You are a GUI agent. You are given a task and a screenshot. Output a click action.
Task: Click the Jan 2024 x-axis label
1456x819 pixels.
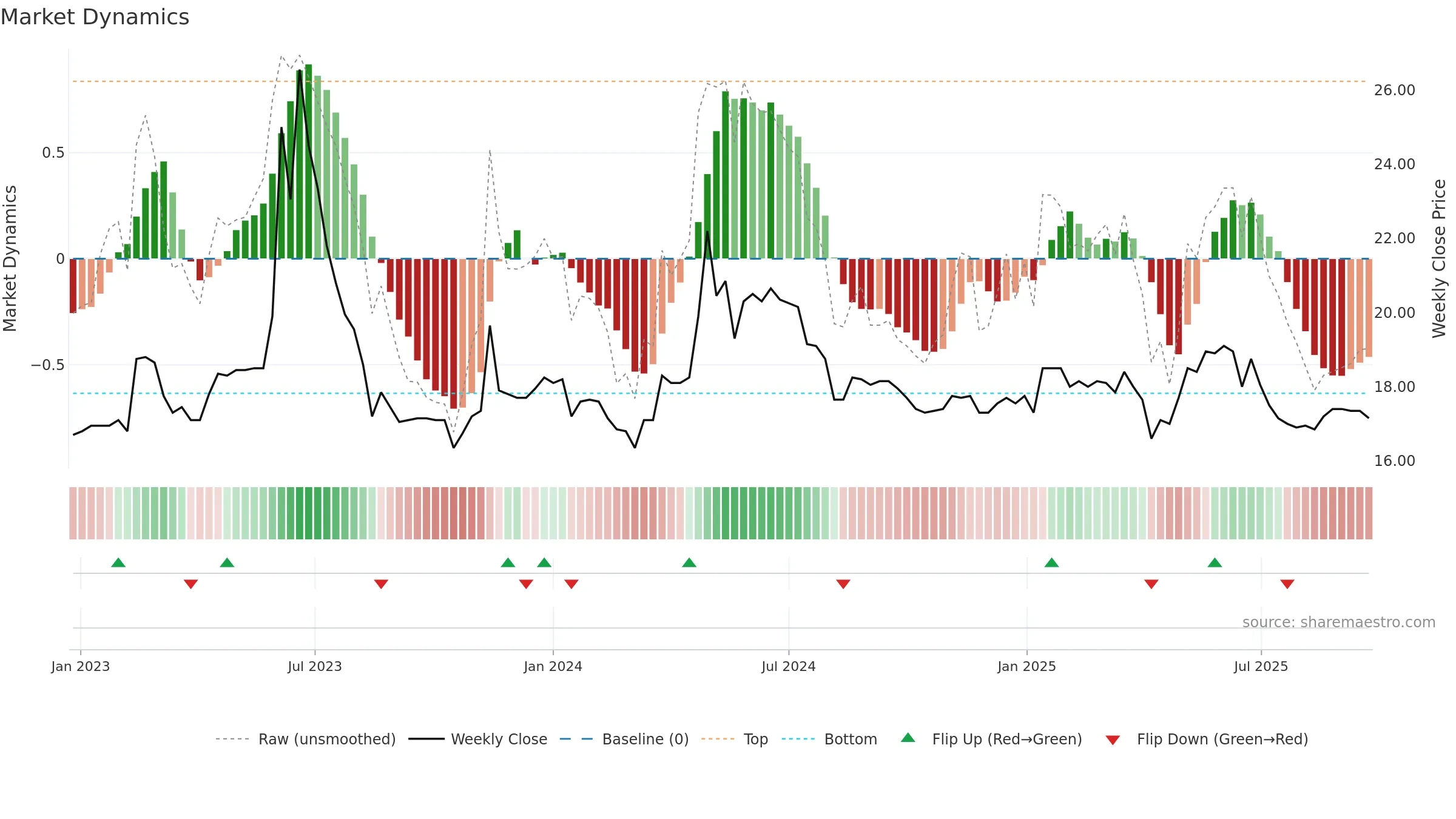click(x=553, y=666)
